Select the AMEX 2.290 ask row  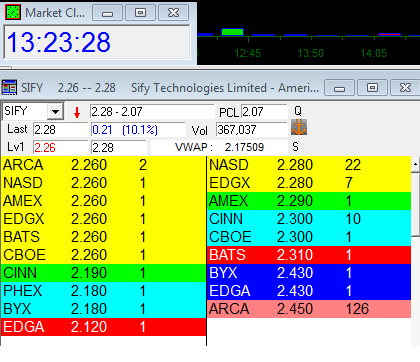(x=309, y=201)
